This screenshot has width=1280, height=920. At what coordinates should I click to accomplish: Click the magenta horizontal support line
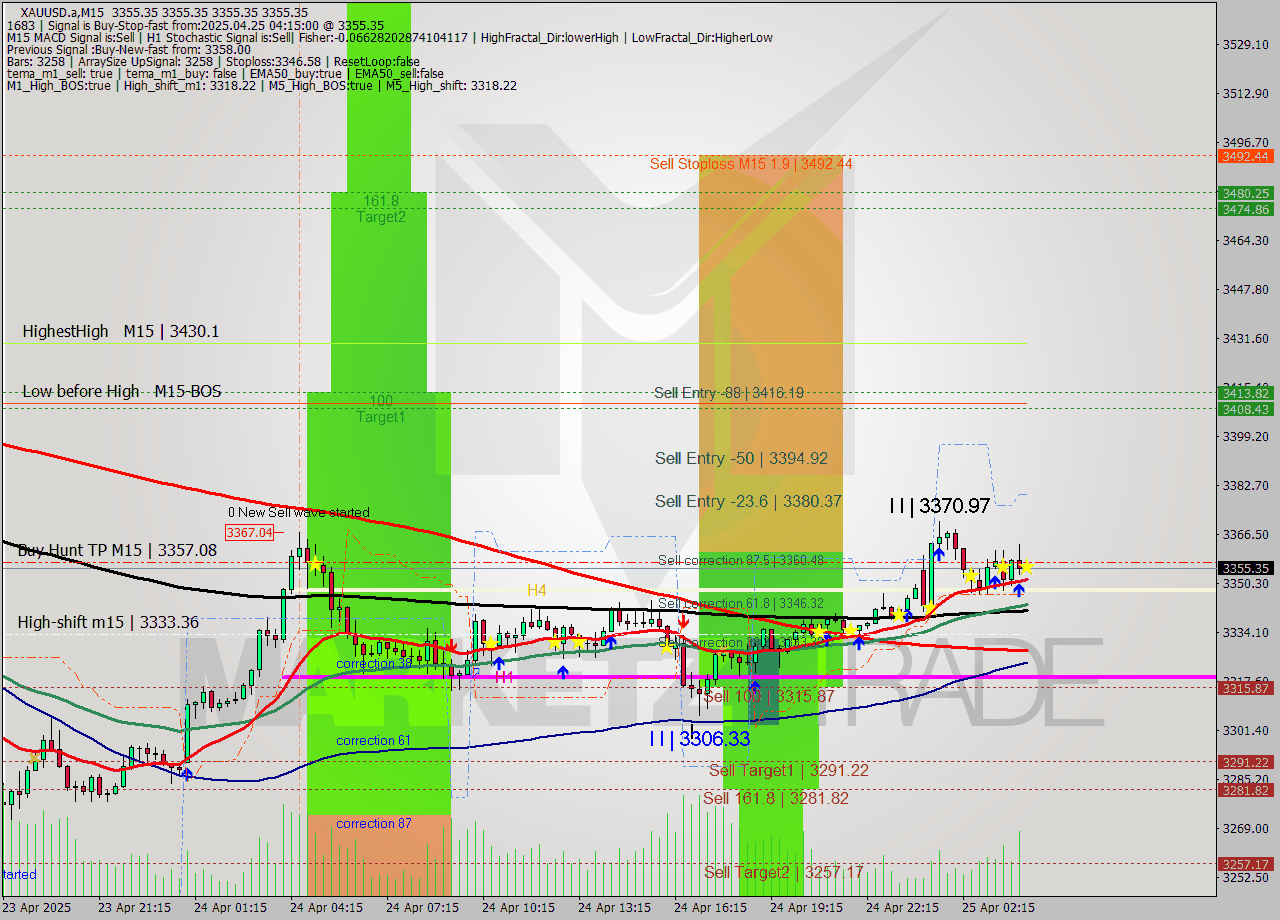point(600,679)
